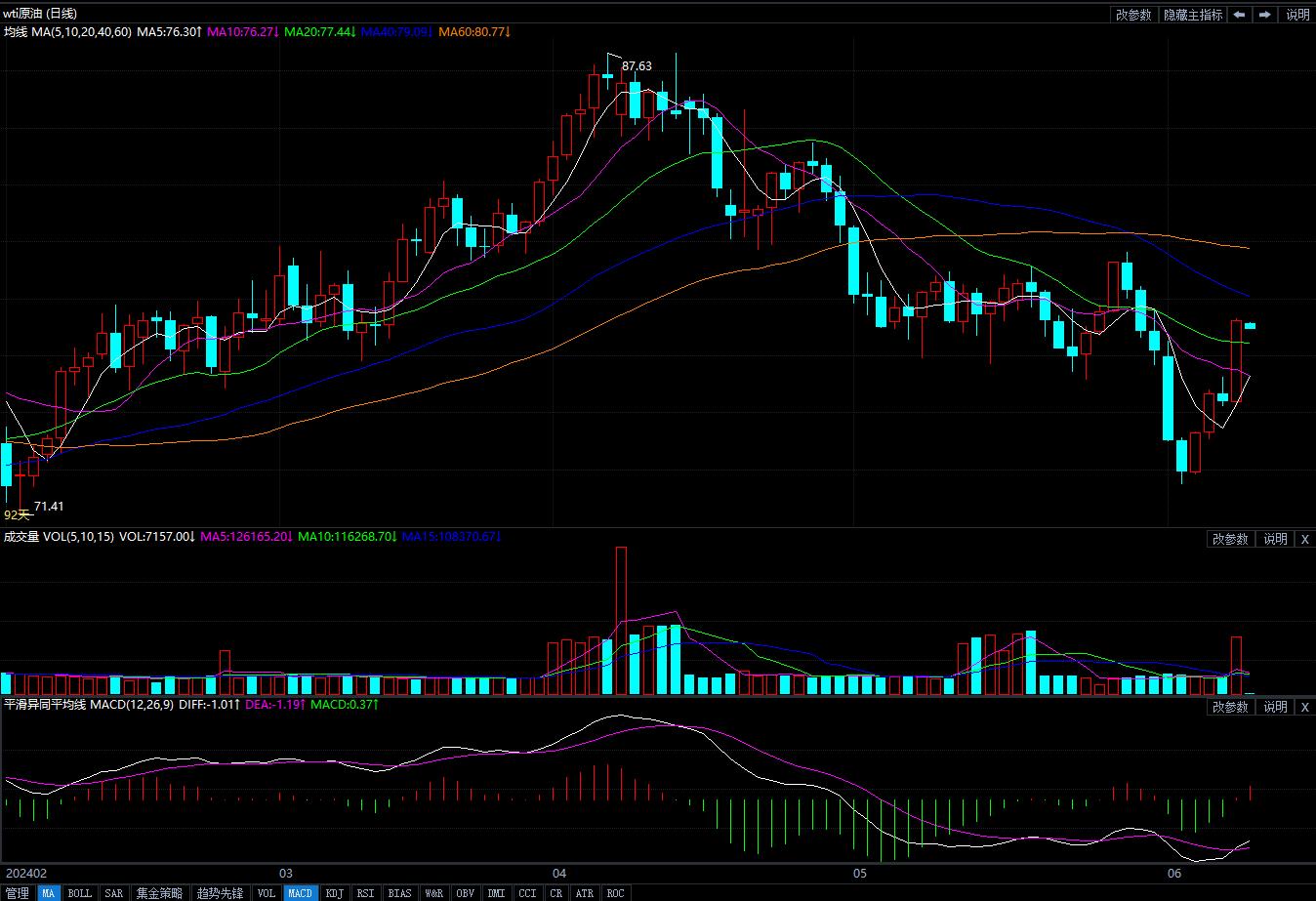Close the volume (成交量) sub-panel
1316x901 pixels.
click(1305, 539)
